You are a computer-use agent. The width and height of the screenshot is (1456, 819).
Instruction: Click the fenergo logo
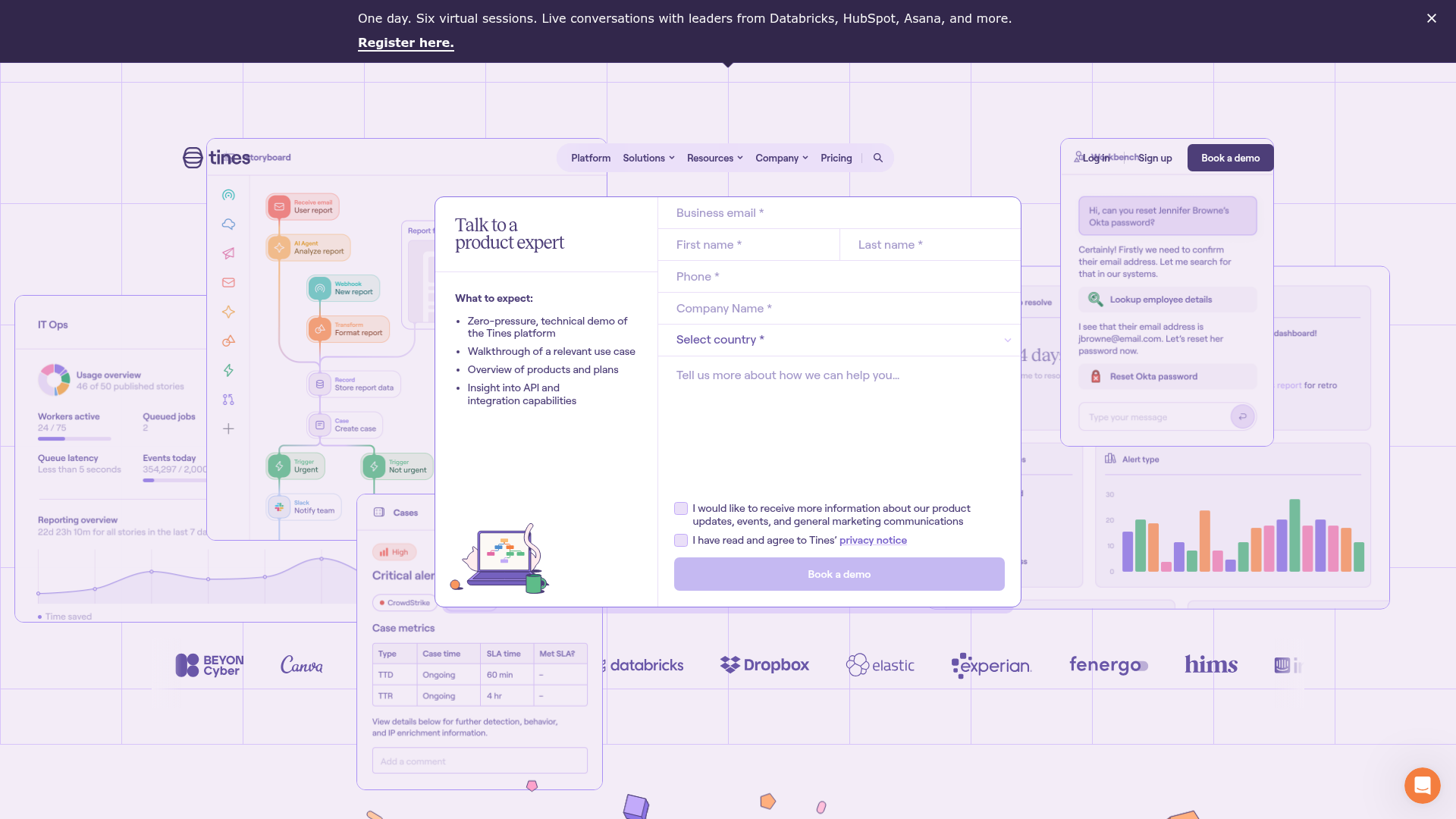1109,665
